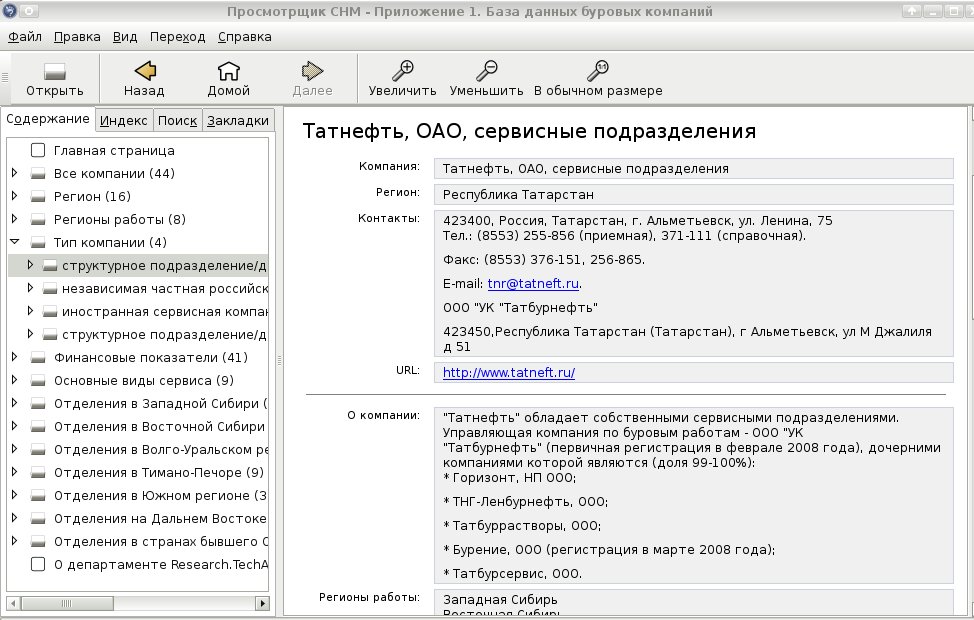Click the book icon beside Отделения на Дальнем Востоке
The width and height of the screenshot is (974, 620).
pyautogui.click(x=38, y=518)
